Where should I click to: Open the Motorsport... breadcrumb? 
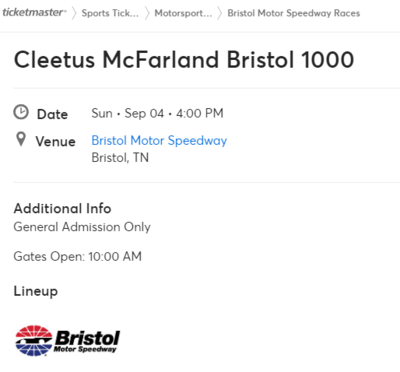pos(183,13)
